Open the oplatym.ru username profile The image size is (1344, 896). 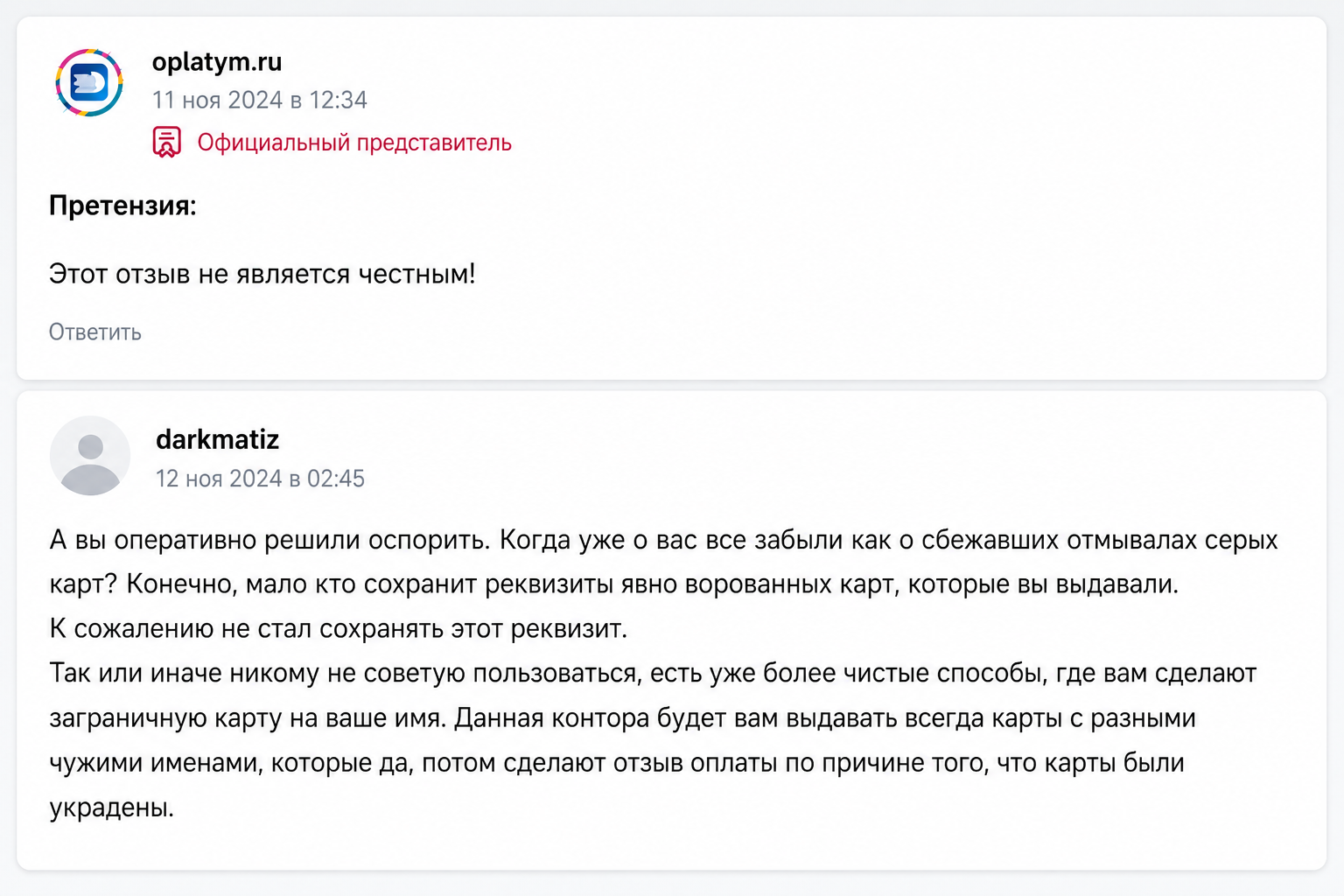(x=217, y=62)
